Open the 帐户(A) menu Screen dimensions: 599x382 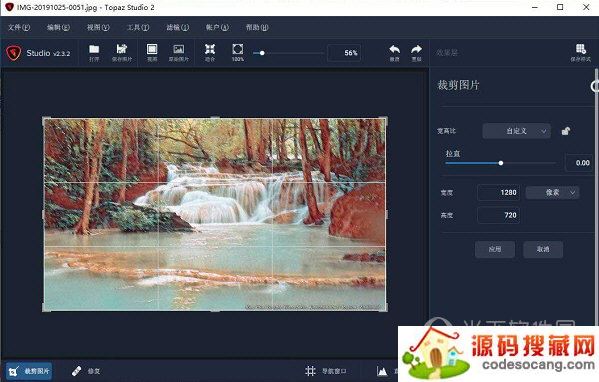(217, 28)
